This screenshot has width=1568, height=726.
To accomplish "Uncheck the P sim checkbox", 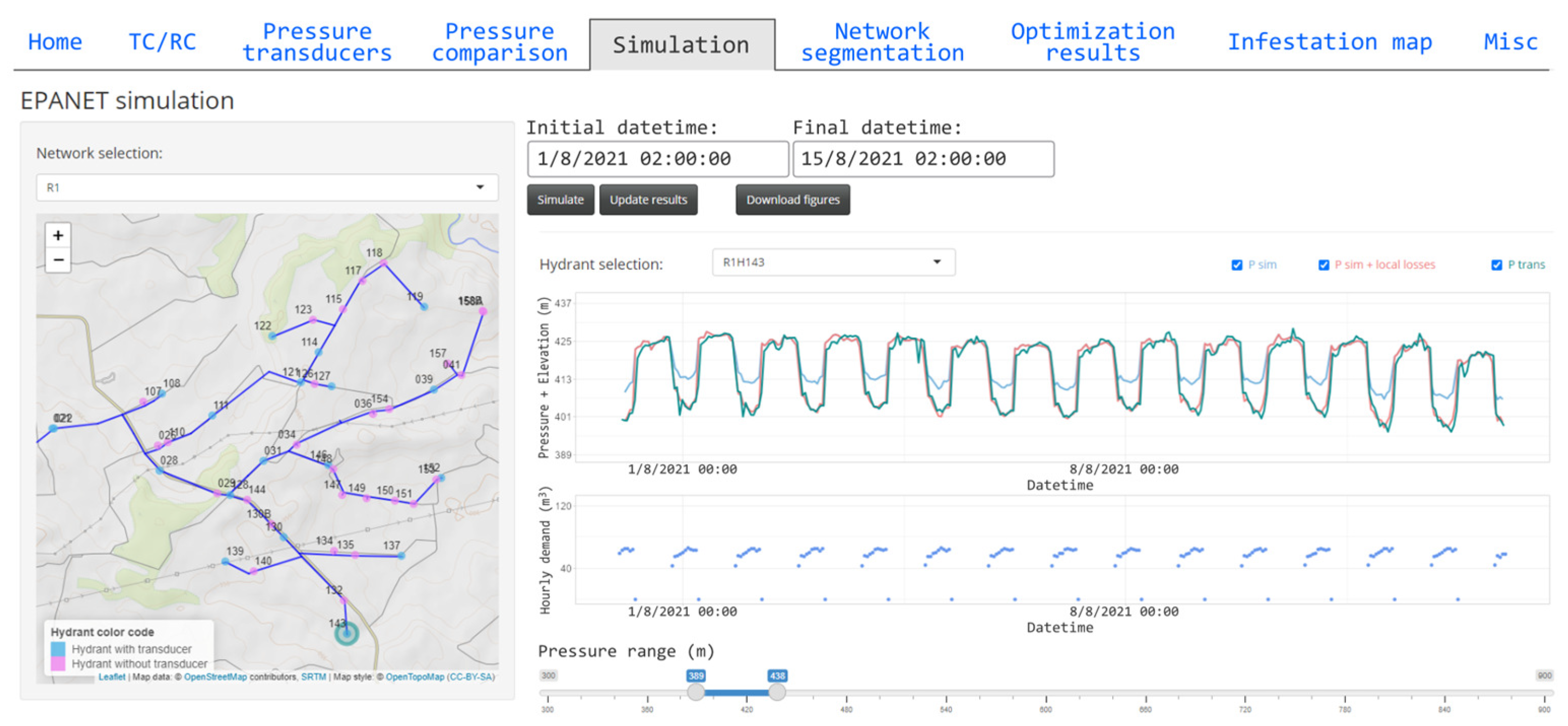I will pos(1236,265).
